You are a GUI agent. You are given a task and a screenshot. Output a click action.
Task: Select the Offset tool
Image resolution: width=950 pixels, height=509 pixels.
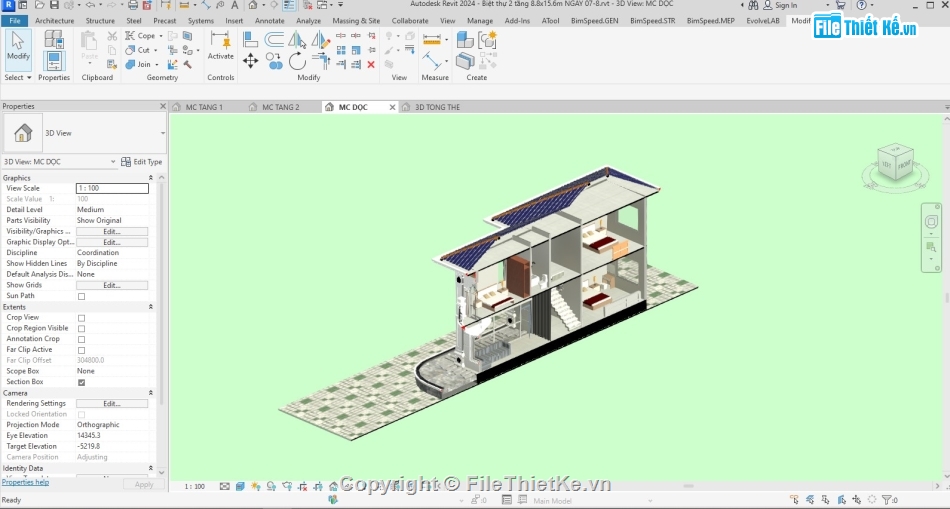(x=274, y=40)
